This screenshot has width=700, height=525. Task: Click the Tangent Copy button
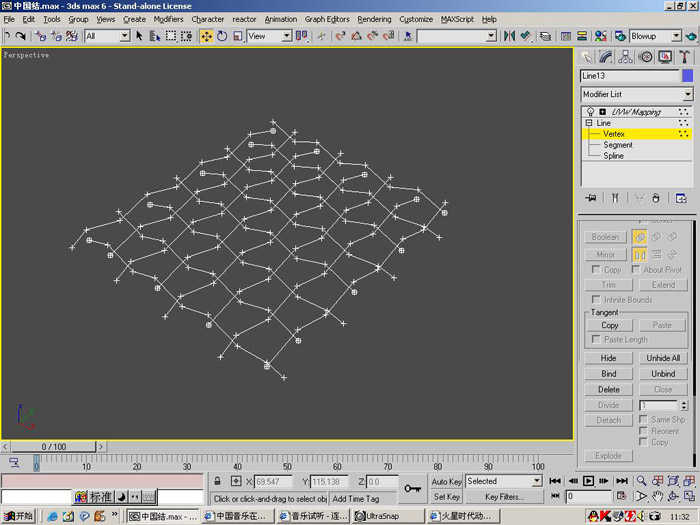click(x=609, y=325)
